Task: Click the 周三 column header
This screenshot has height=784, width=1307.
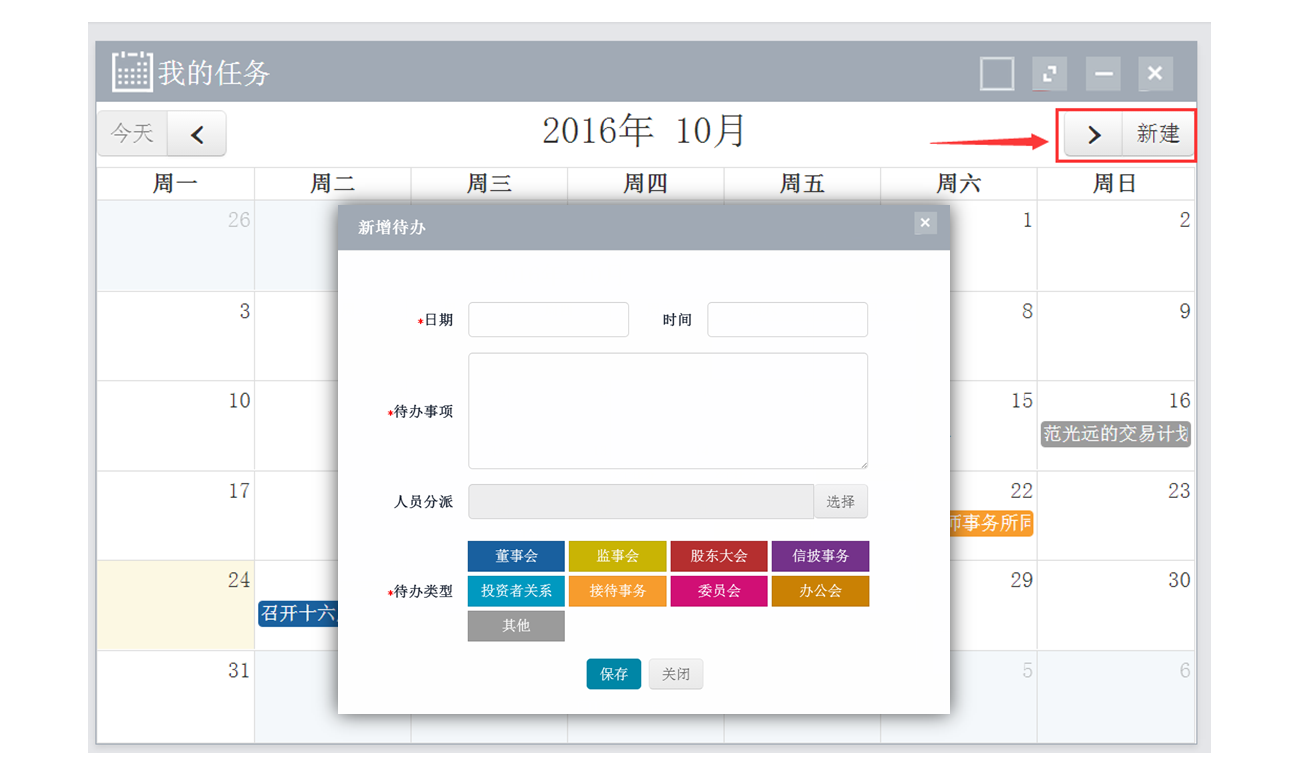Action: [x=489, y=184]
